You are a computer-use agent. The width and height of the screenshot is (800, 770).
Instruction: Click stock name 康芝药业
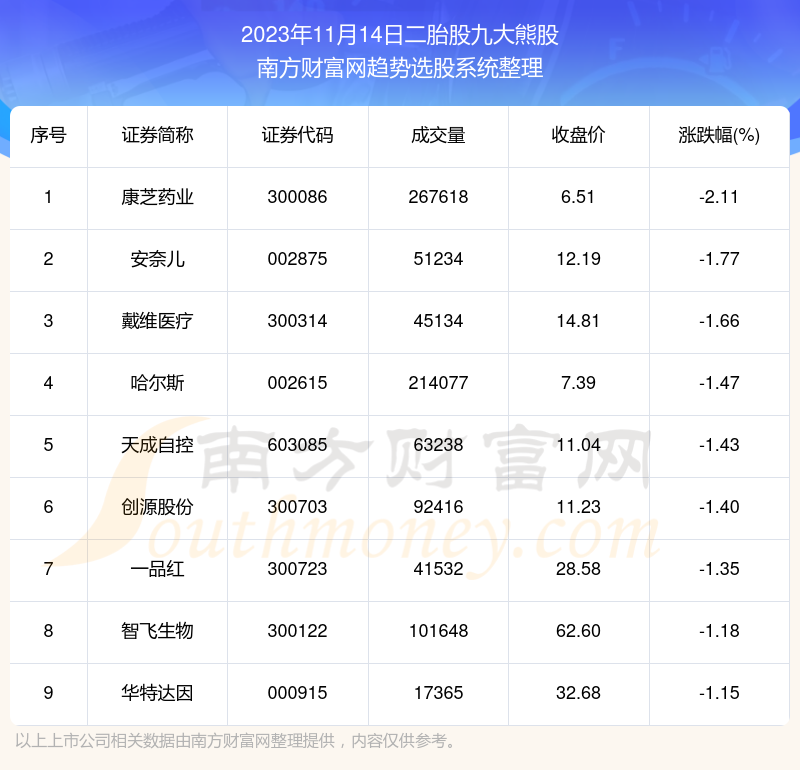(x=157, y=197)
